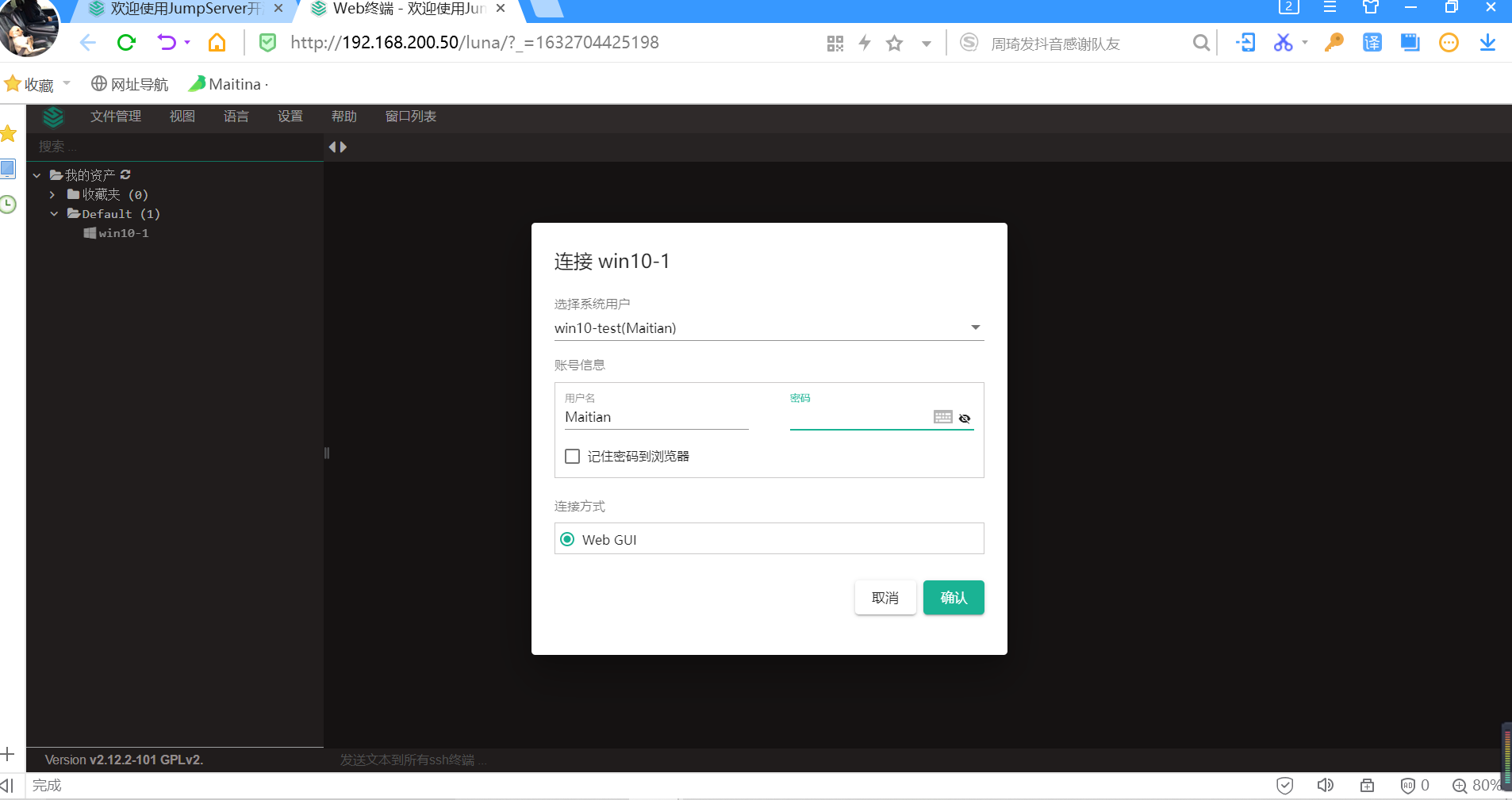Click the sidebar history clock icon

8,205
